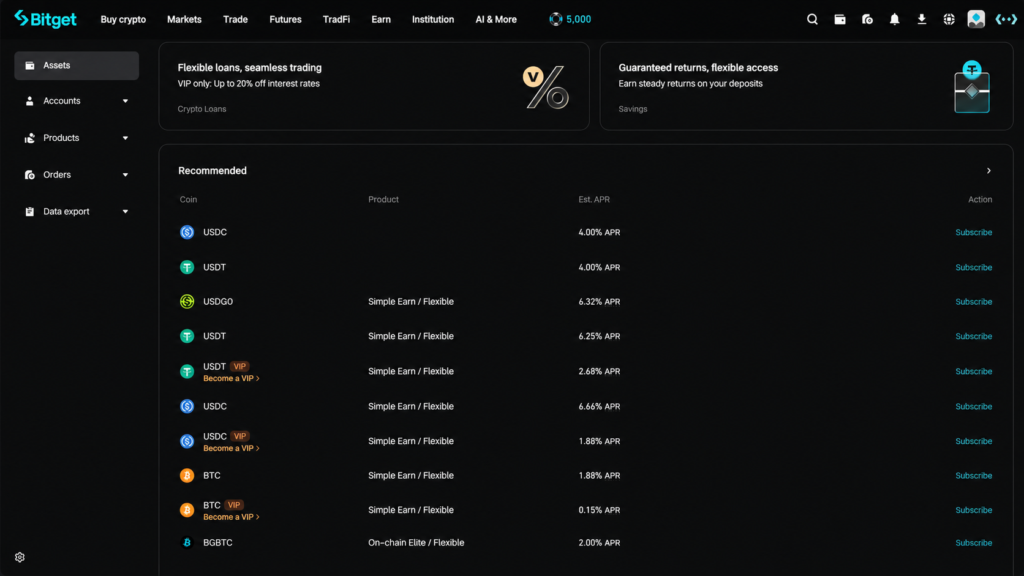The height and width of the screenshot is (576, 1024).
Task: Open the settings gear at bottom left
Action: click(20, 557)
